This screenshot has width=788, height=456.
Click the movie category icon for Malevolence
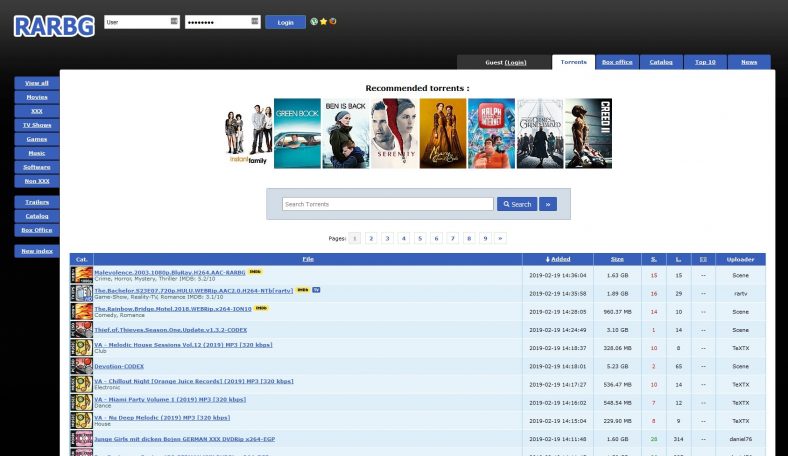pos(81,275)
